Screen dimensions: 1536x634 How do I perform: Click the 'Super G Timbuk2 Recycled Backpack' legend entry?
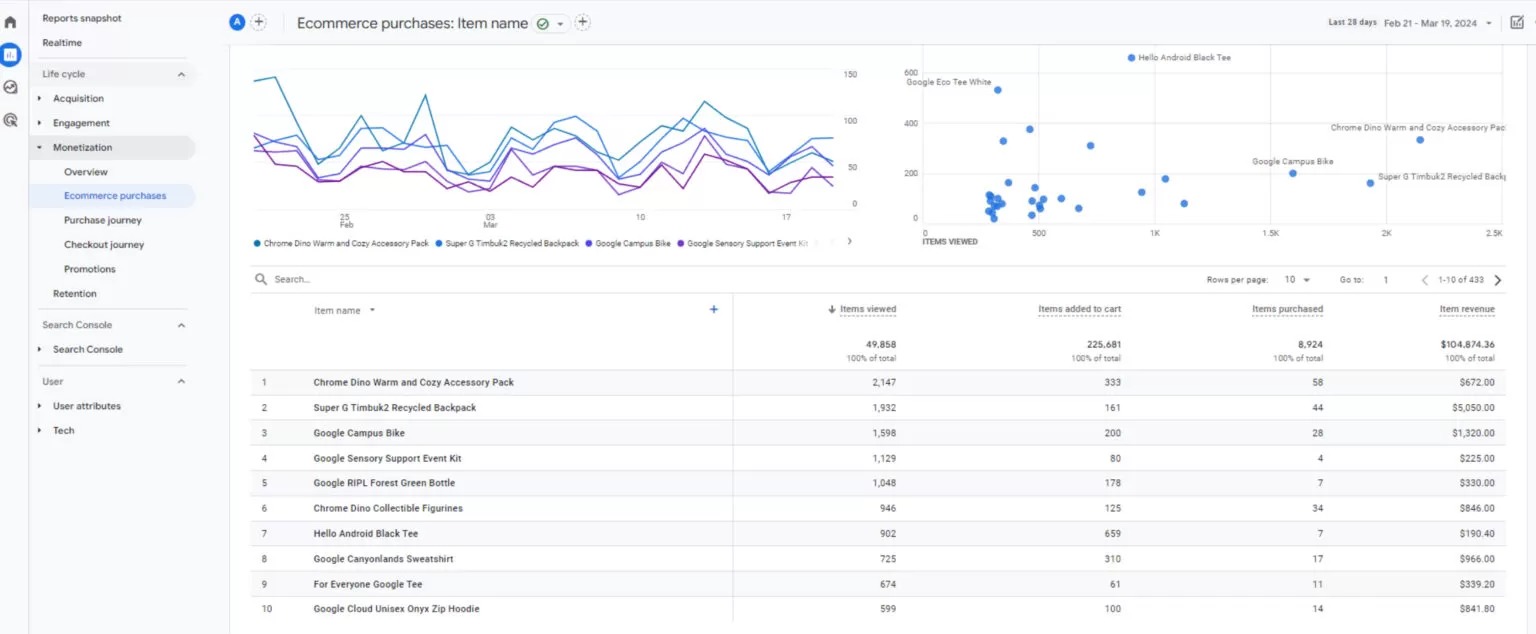[506, 243]
